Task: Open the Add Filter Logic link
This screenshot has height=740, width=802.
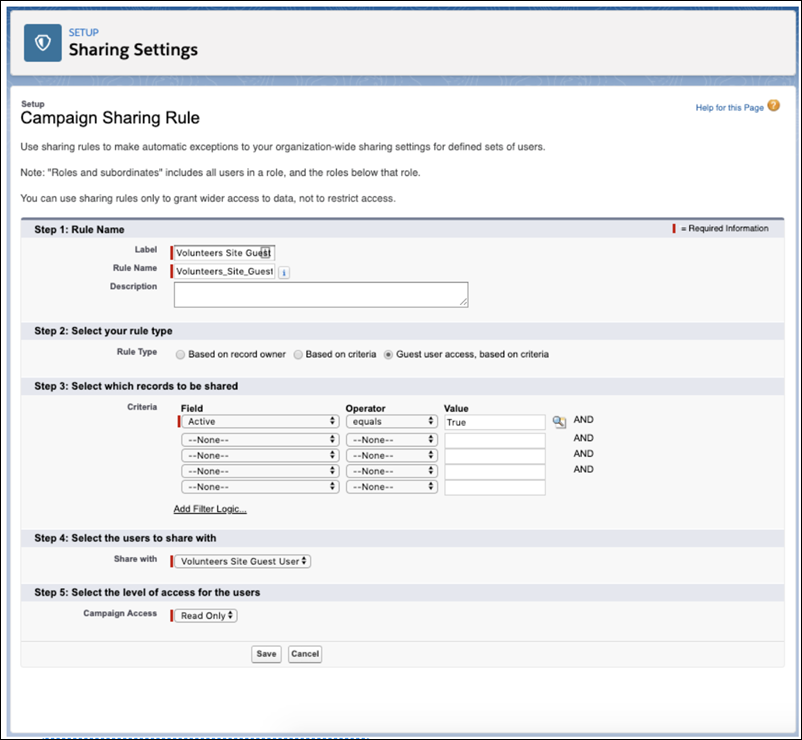Action: (x=210, y=509)
